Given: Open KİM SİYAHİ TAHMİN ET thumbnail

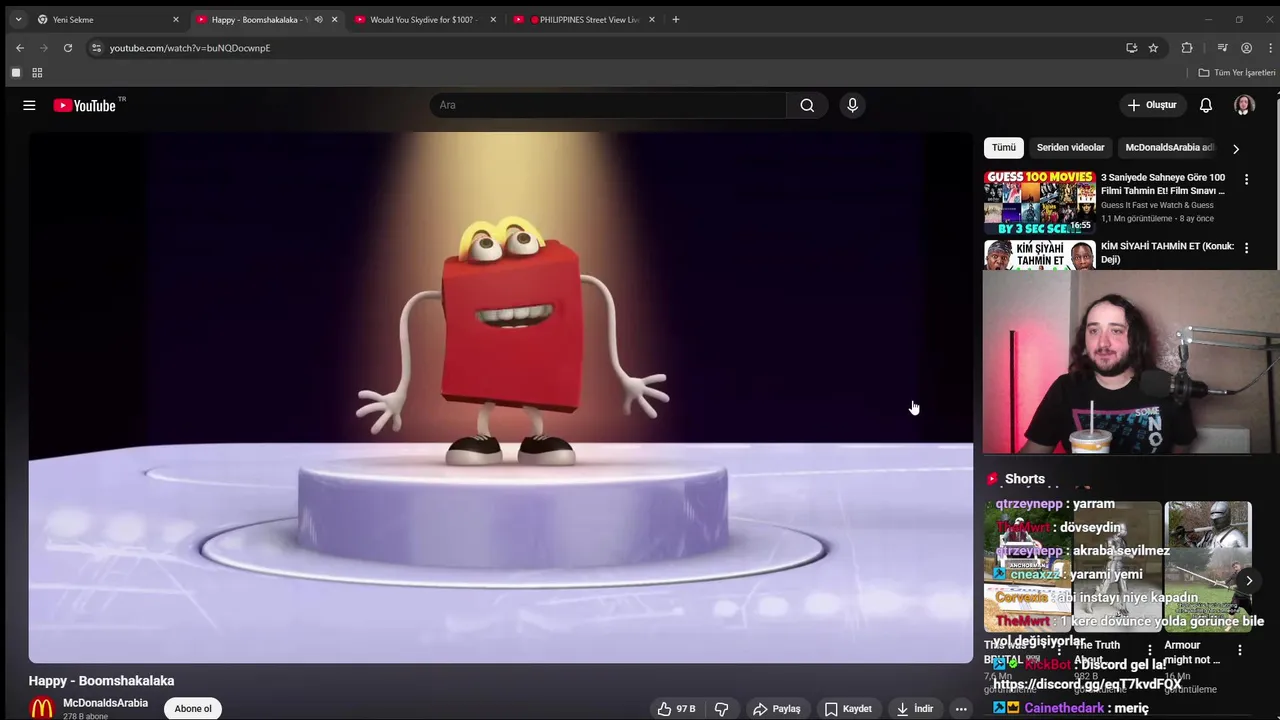Looking at the screenshot, I should 1040,255.
